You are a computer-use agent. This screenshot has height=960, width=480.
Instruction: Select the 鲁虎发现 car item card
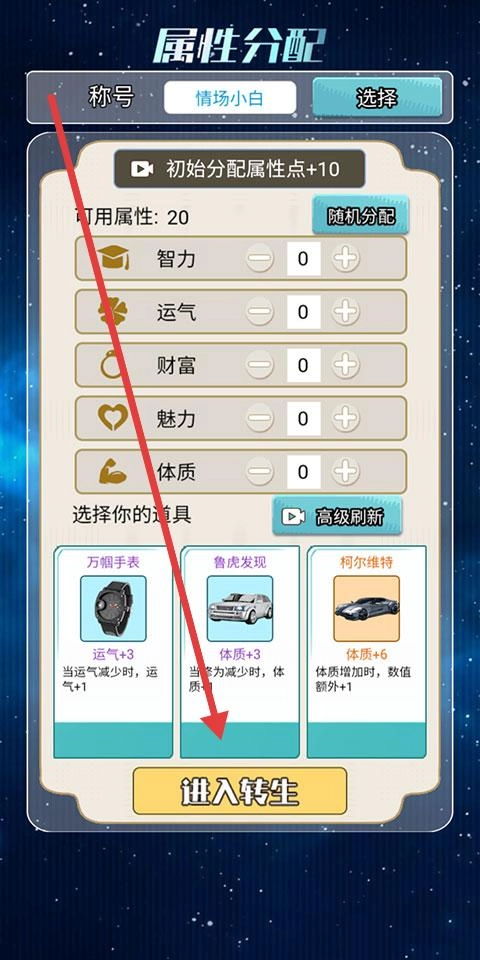(240, 652)
